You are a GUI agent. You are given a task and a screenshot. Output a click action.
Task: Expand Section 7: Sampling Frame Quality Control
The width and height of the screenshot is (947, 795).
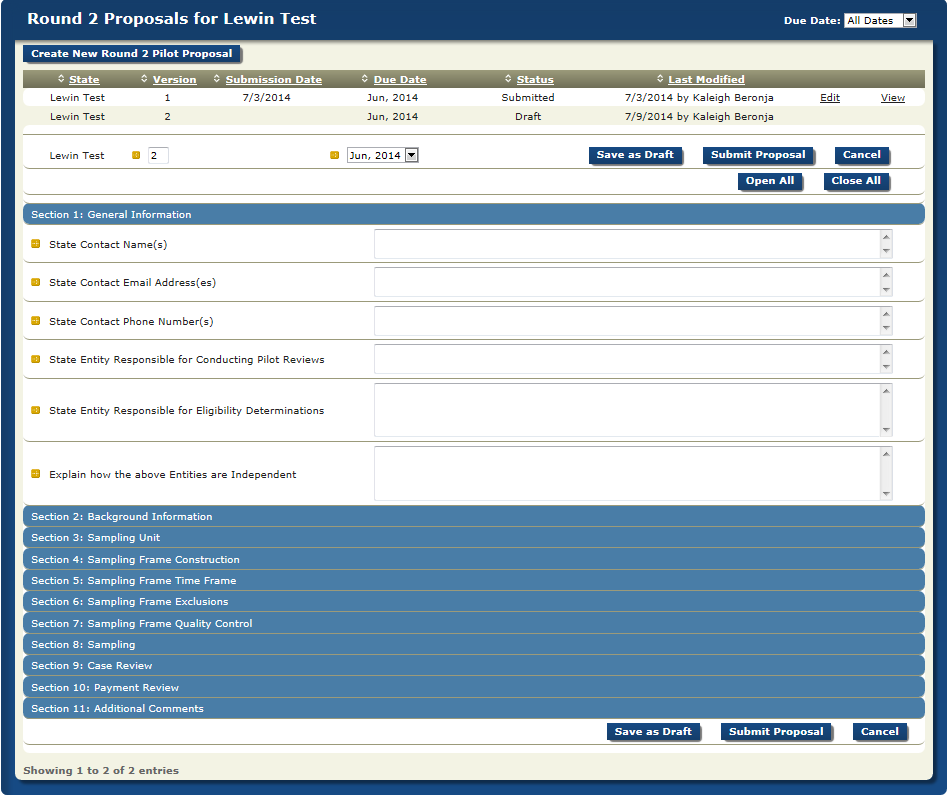click(474, 623)
